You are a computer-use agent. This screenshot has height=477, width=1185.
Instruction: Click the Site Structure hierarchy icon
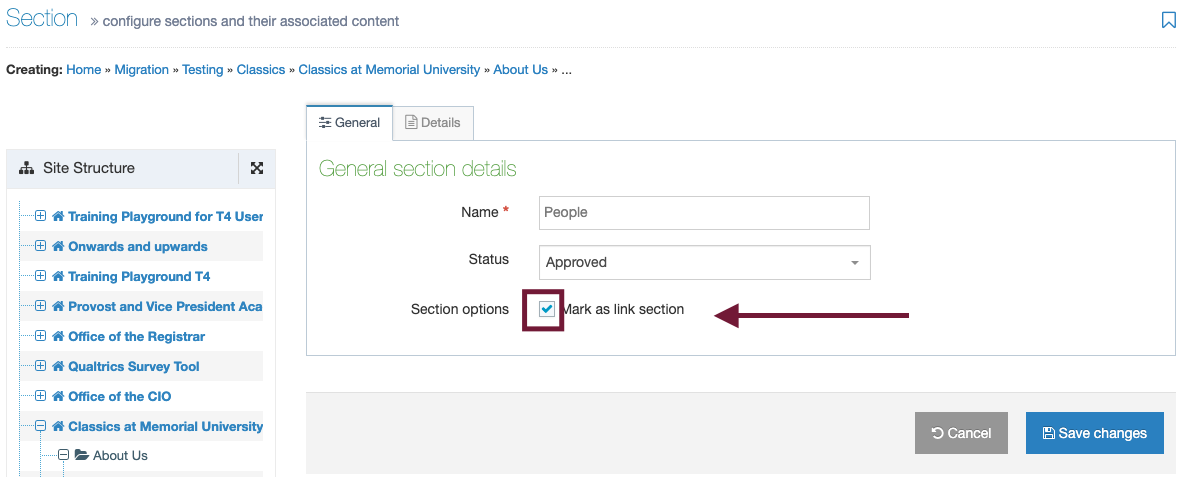[26, 169]
